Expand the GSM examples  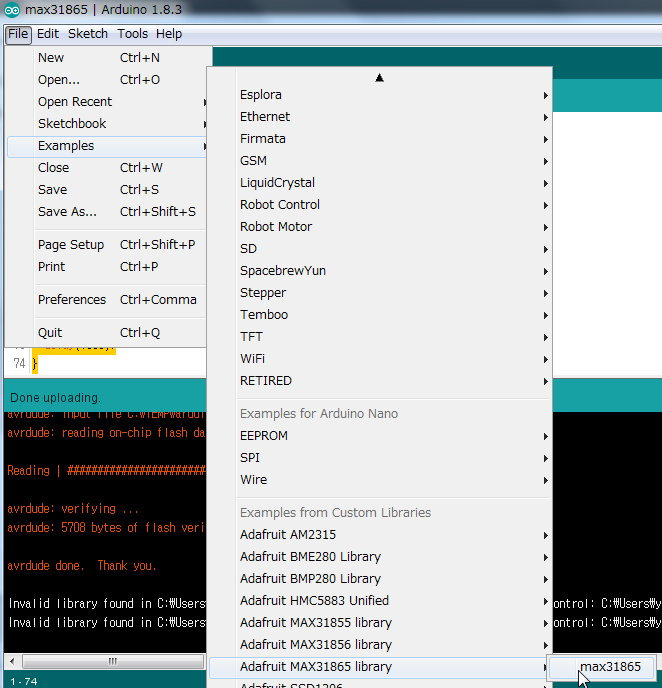coord(380,161)
